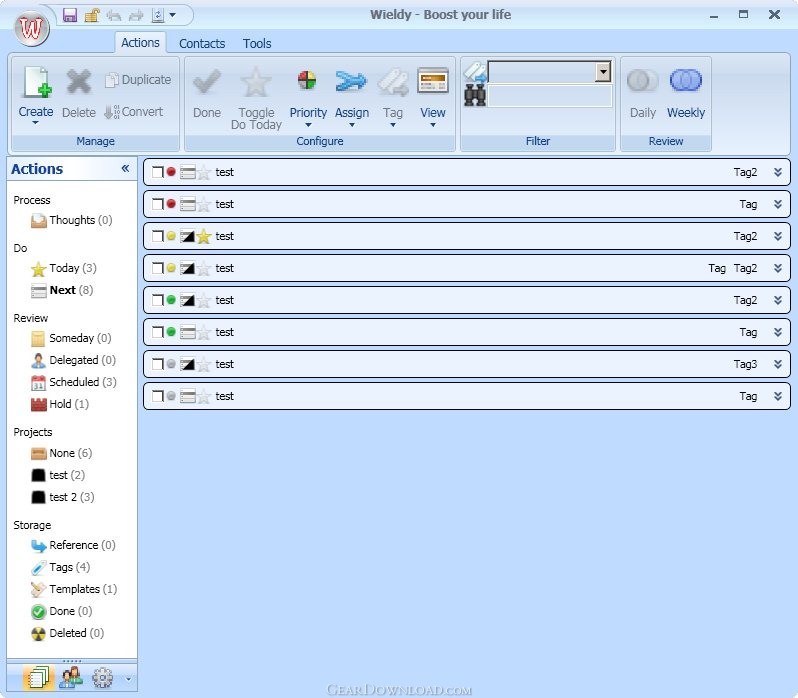Screen dimensions: 798x698
Task: Click the tag filter icon
Action: coord(475,72)
